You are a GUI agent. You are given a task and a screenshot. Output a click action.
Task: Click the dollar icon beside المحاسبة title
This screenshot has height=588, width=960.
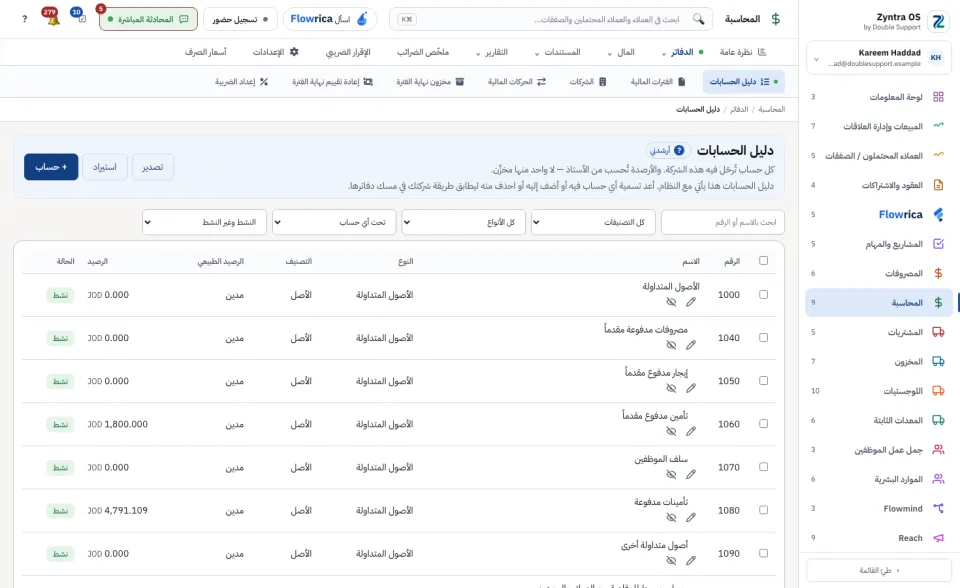tap(776, 19)
